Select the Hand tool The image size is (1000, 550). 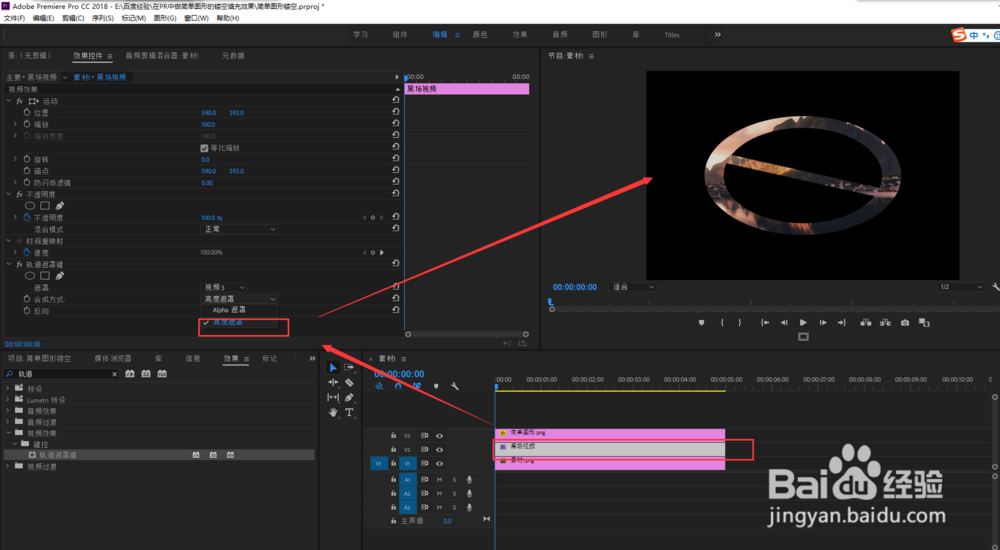(x=333, y=412)
